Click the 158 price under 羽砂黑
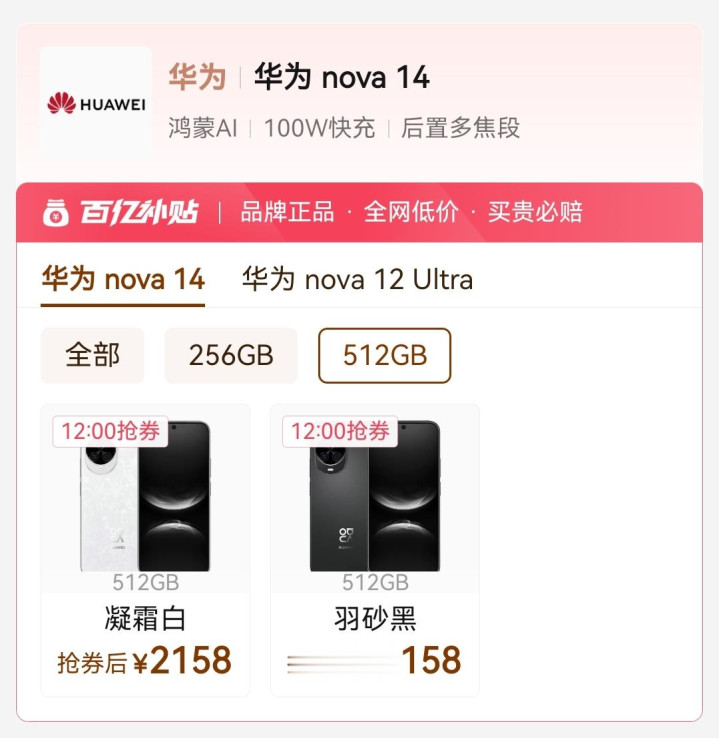Screen dimensions: 719x742 pos(431,661)
